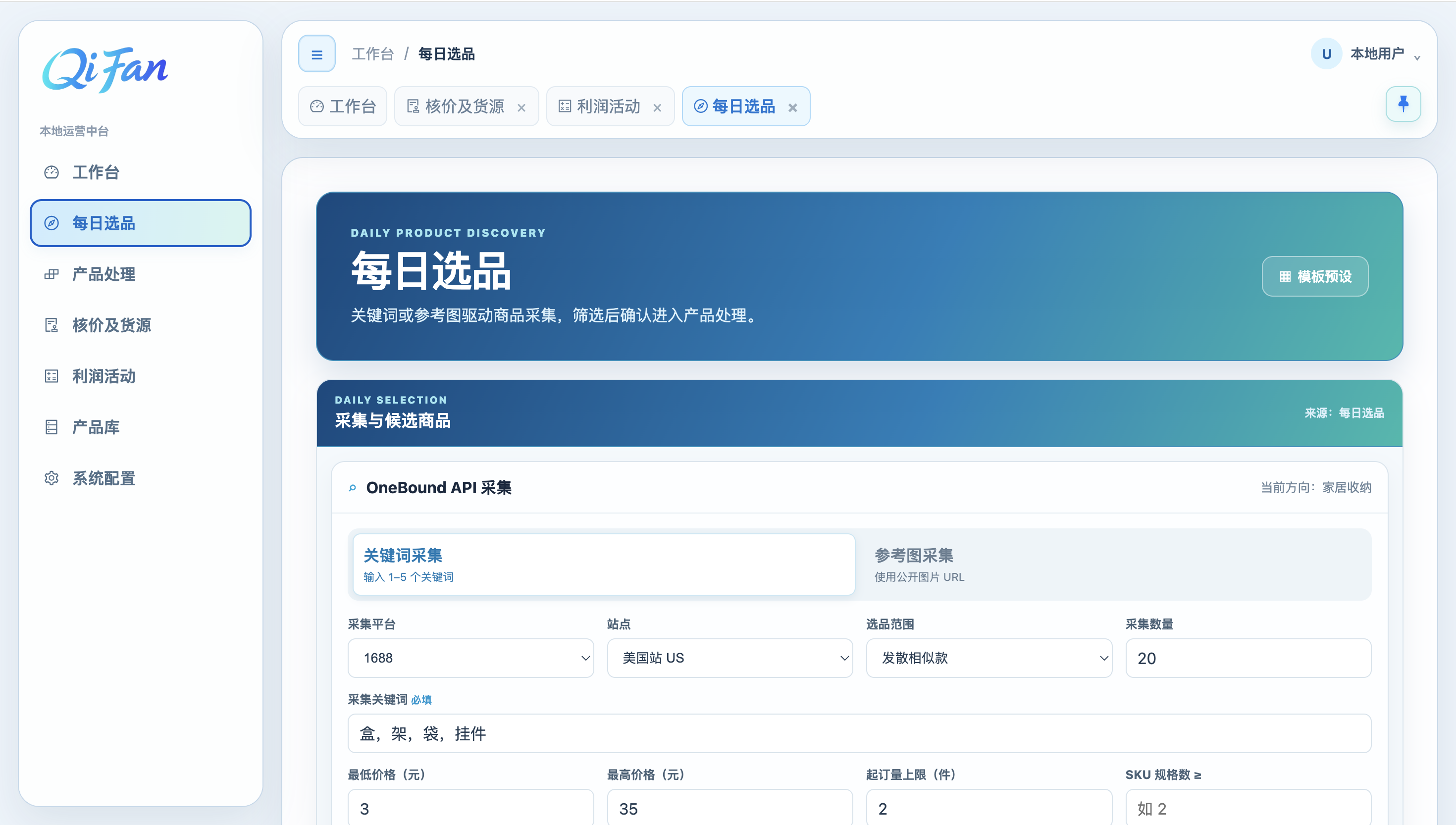Click the 采集数量 input field

[x=1248, y=658]
